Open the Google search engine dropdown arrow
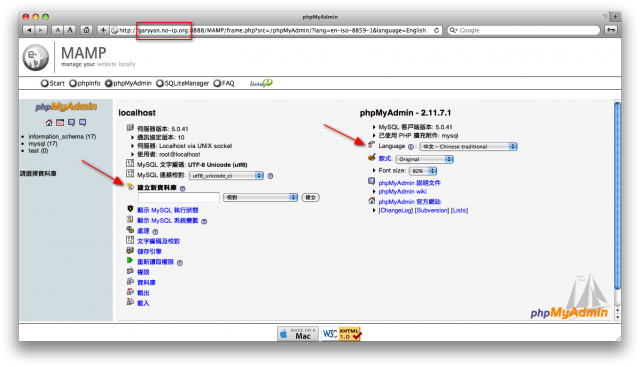The image size is (640, 367). click(x=453, y=30)
